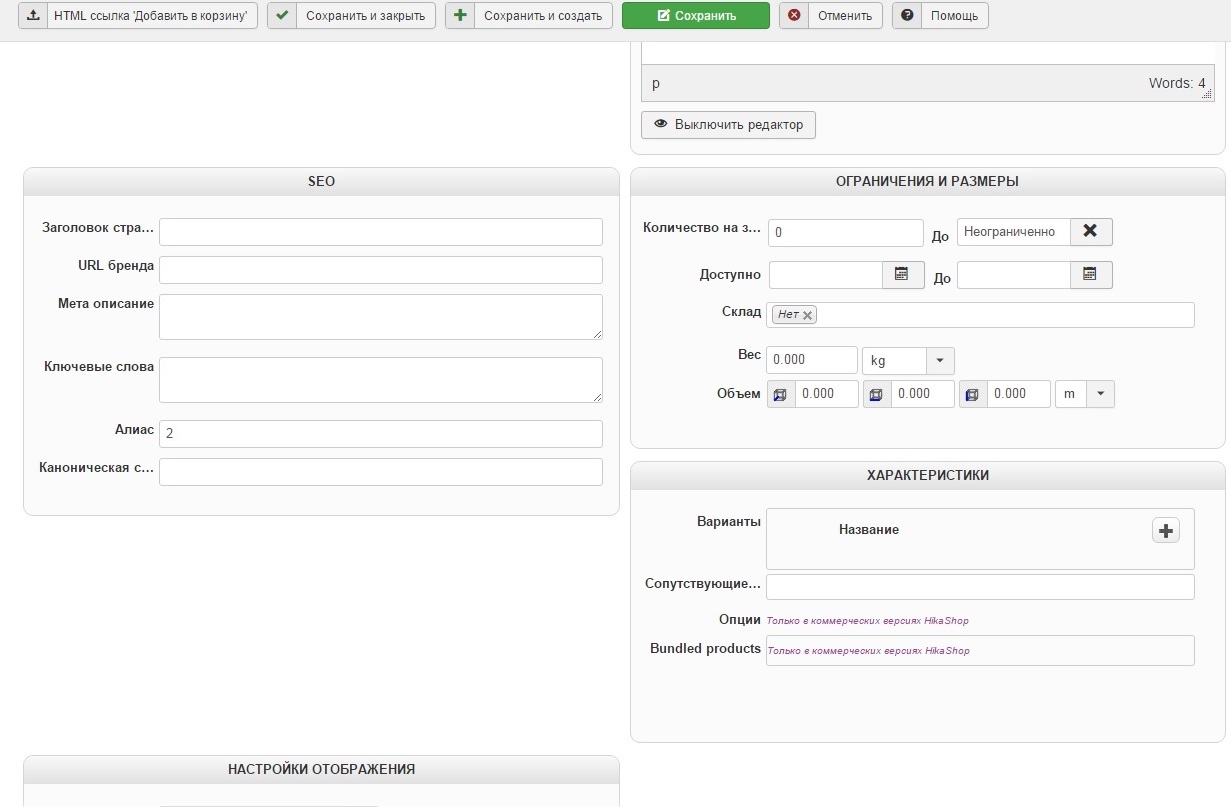Clear the maximum quantity with X button
Viewport: 1231px width, 807px height.
[1091, 232]
